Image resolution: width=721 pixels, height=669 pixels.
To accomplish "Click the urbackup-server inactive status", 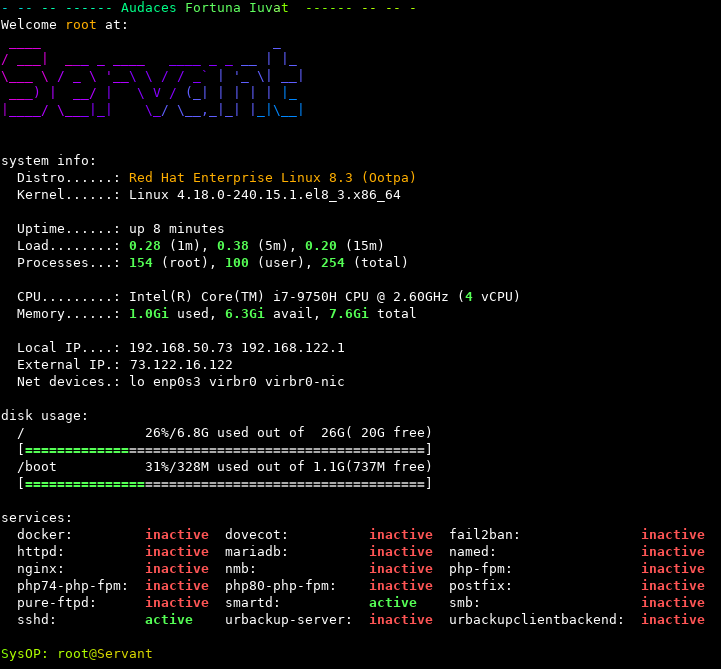I will click(x=401, y=620).
